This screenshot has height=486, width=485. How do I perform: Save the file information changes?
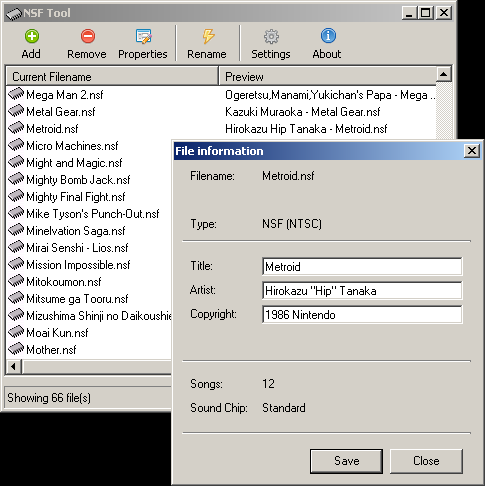346,461
